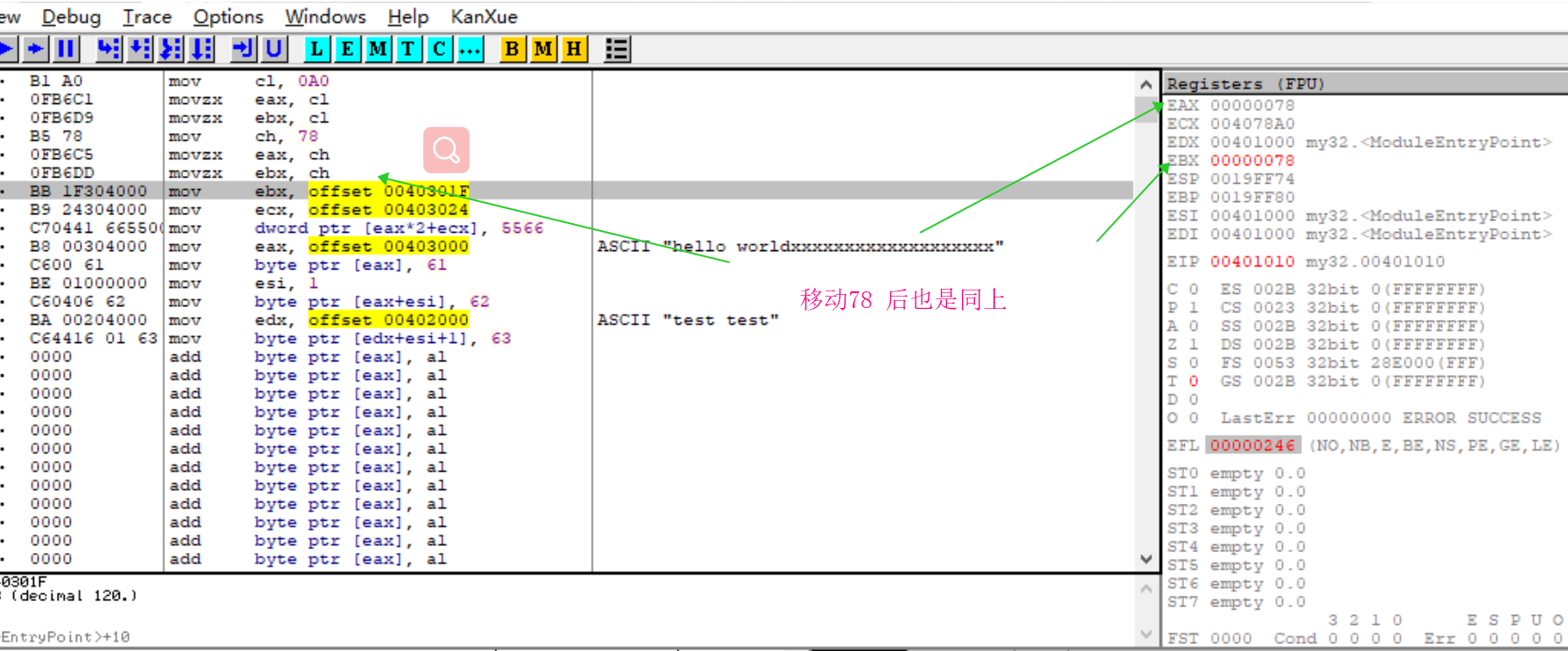Click the ASCII "hello world" comment
The image size is (1568, 651).
pyautogui.click(x=800, y=247)
